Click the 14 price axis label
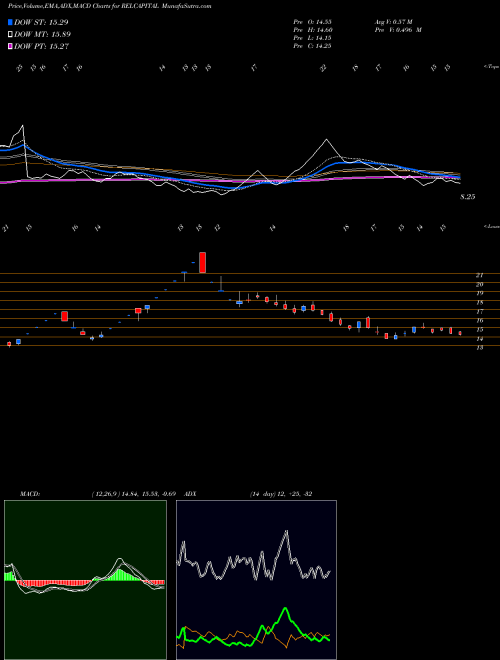This screenshot has height=660, width=500. tap(479, 339)
